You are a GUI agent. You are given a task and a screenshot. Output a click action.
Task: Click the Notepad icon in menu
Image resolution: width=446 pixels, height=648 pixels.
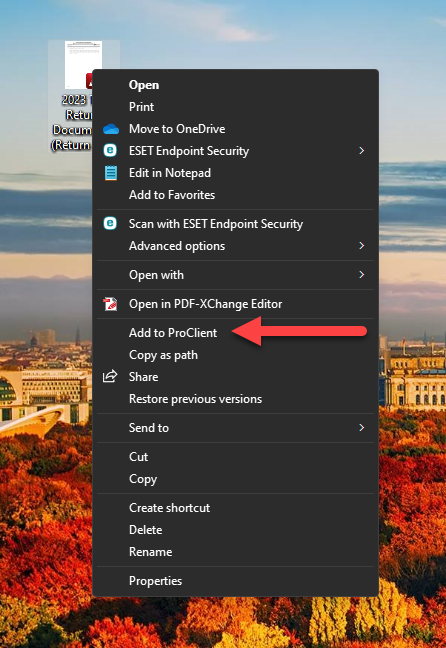tap(111, 173)
